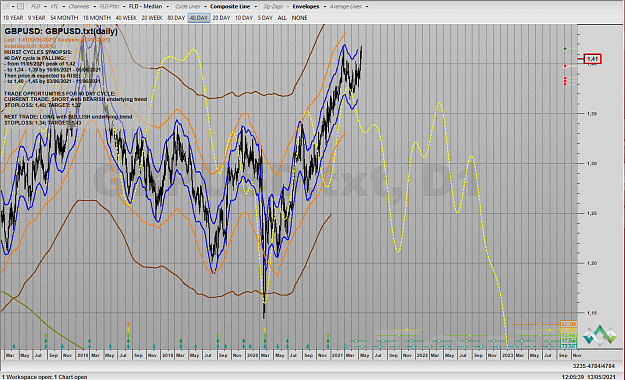The image size is (625, 380).
Task: Open the dropdown next to crosshair icon
Action: click(12, 6)
